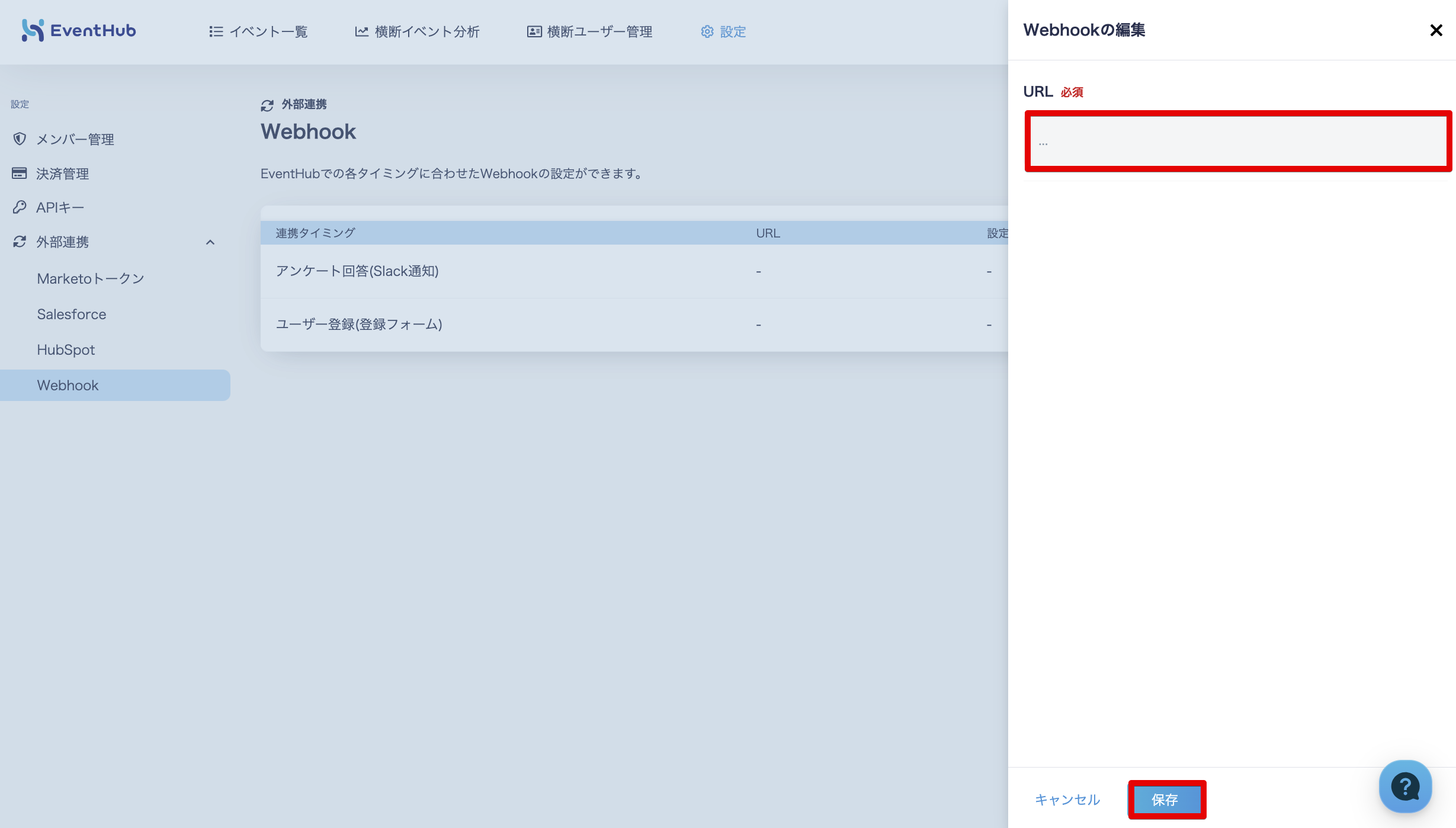Close the Webhookの編集 panel
This screenshot has width=1456, height=828.
coord(1436,30)
